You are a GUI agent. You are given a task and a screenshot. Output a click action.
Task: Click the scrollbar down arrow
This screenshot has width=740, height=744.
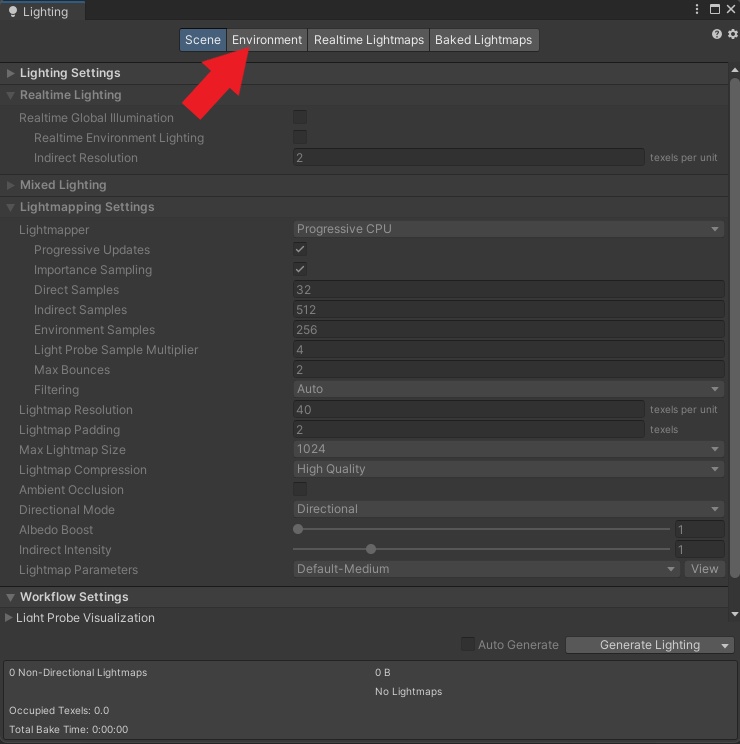tap(735, 614)
